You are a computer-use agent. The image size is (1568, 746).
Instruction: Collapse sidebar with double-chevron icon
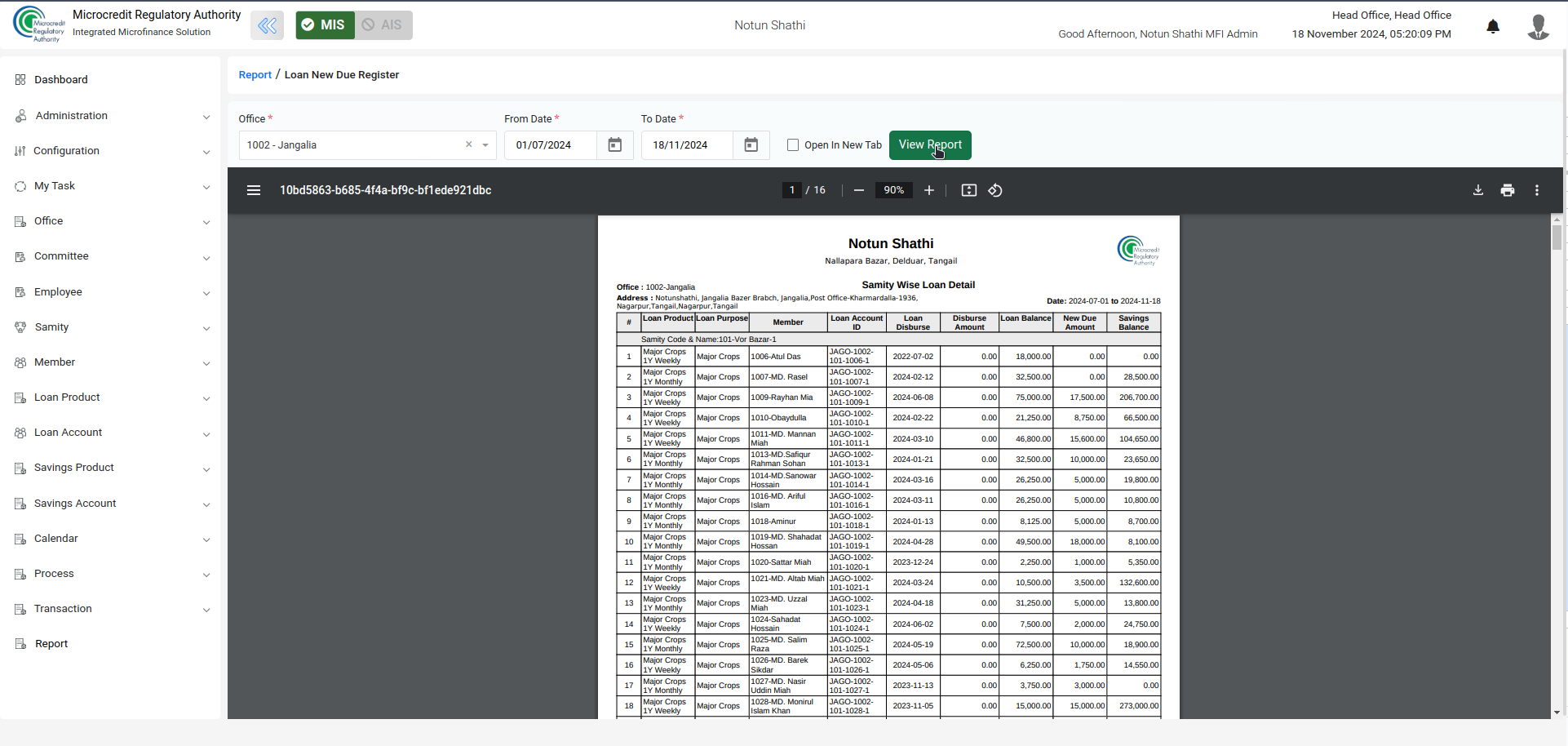point(268,25)
